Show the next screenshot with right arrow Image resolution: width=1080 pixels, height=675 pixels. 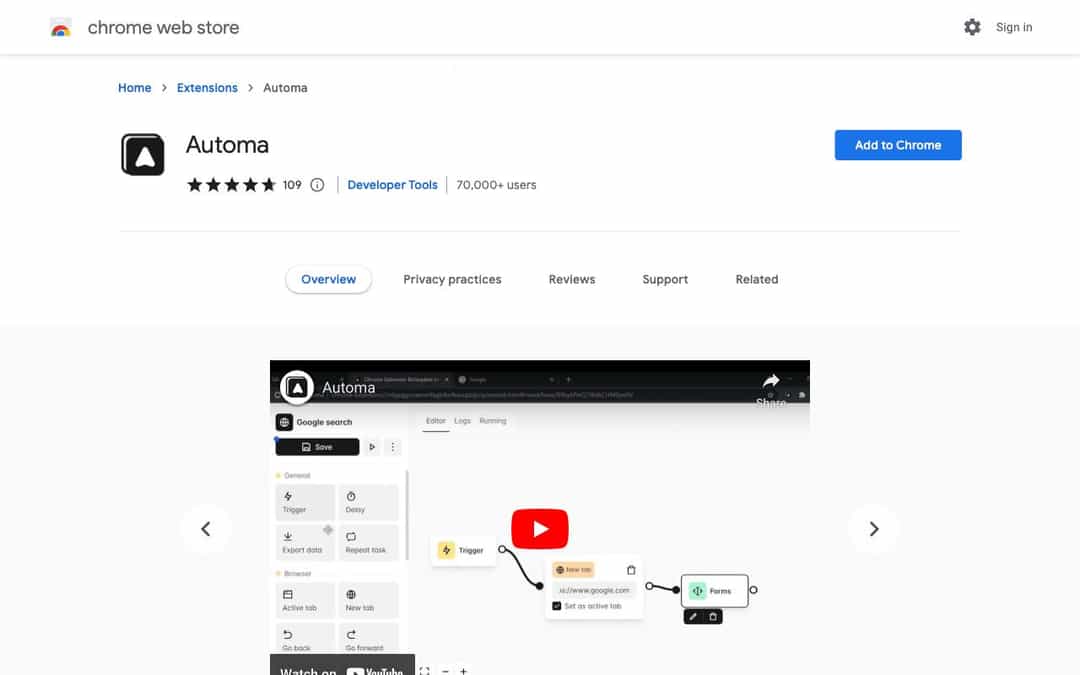point(873,528)
